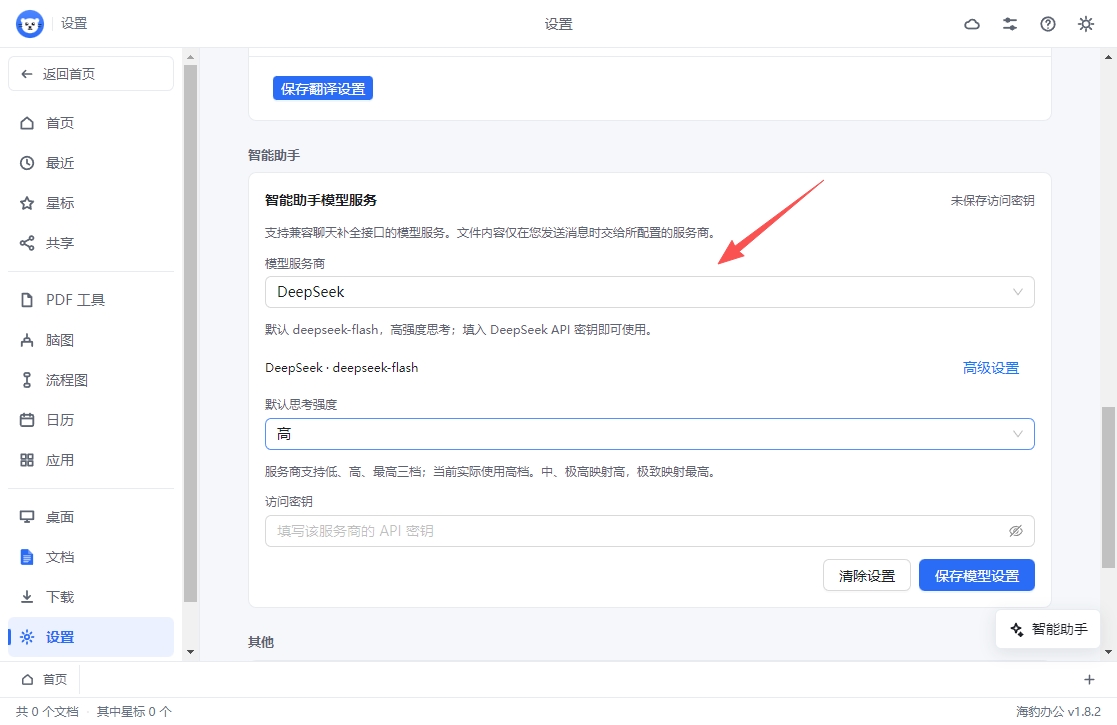Click the 清除设置 button
This screenshot has height=725, width=1117.
pos(866,575)
